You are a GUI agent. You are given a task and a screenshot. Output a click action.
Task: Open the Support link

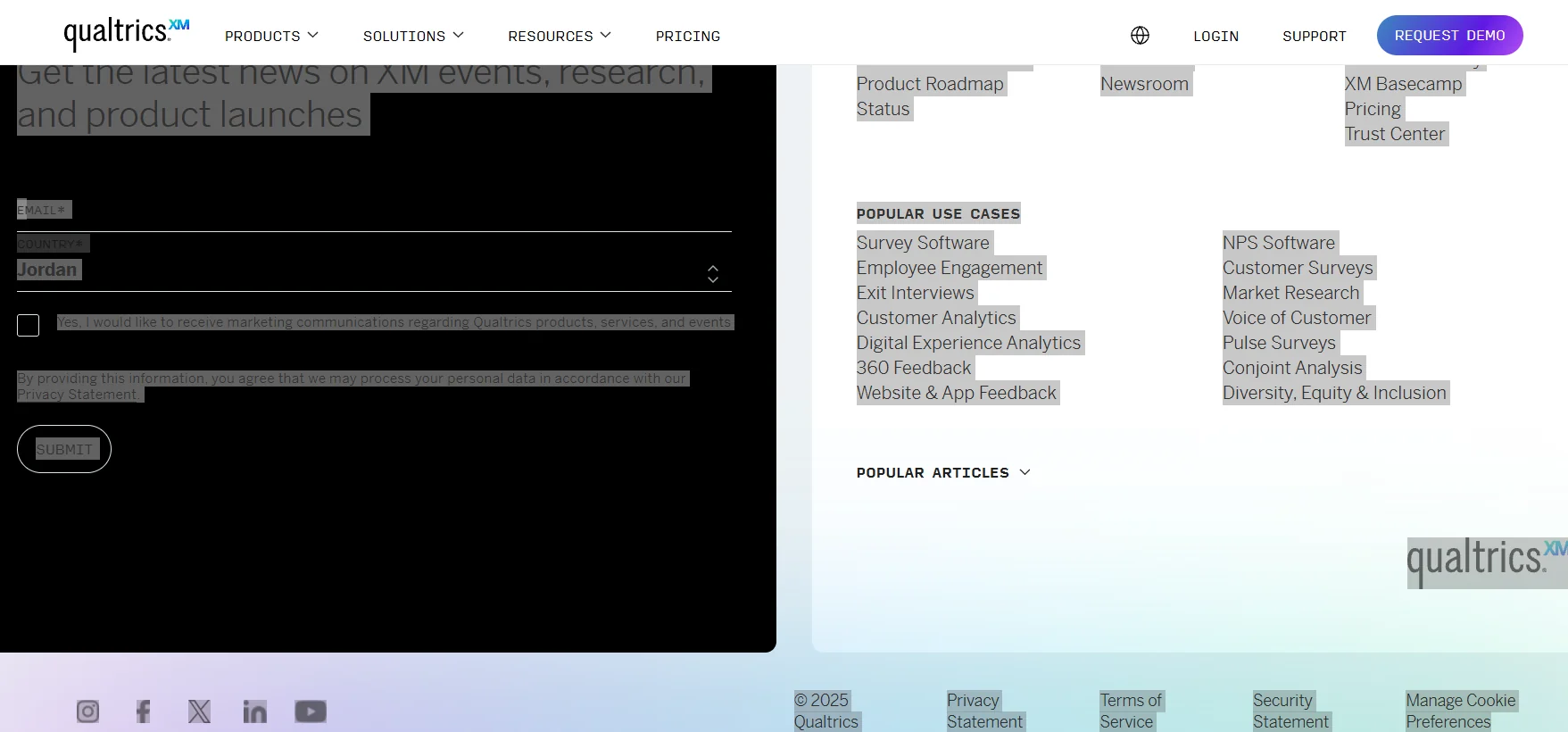click(1315, 36)
